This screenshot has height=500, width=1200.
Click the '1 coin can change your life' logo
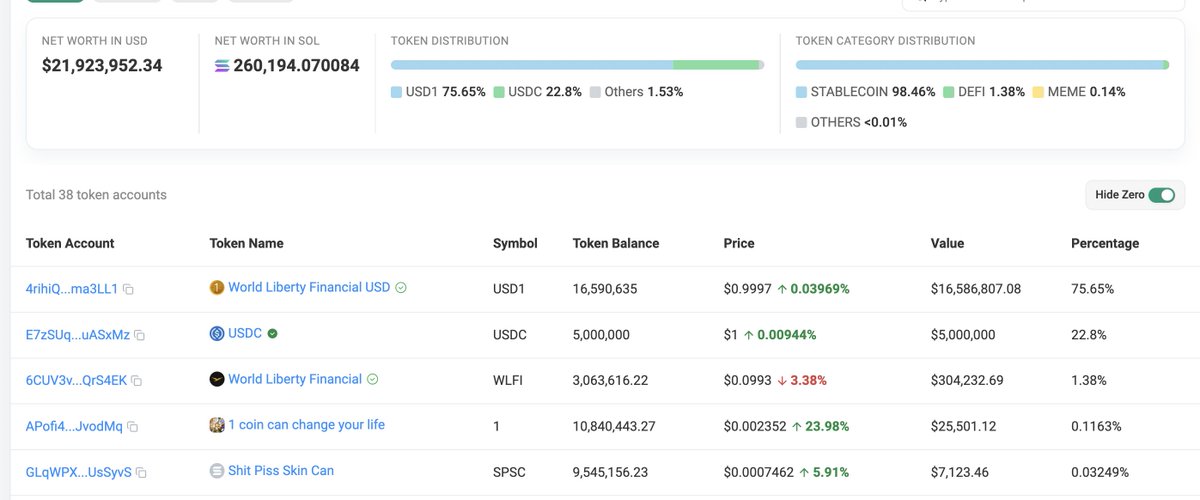217,425
